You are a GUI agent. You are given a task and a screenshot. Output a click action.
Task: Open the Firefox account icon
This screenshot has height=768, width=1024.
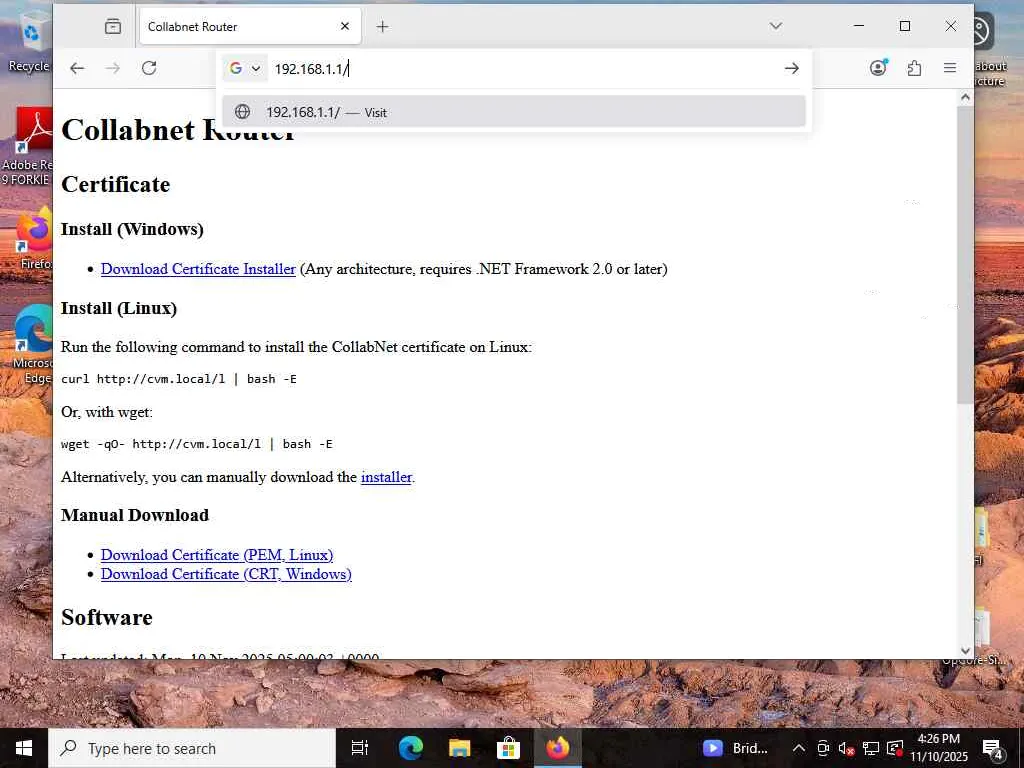pos(878,67)
